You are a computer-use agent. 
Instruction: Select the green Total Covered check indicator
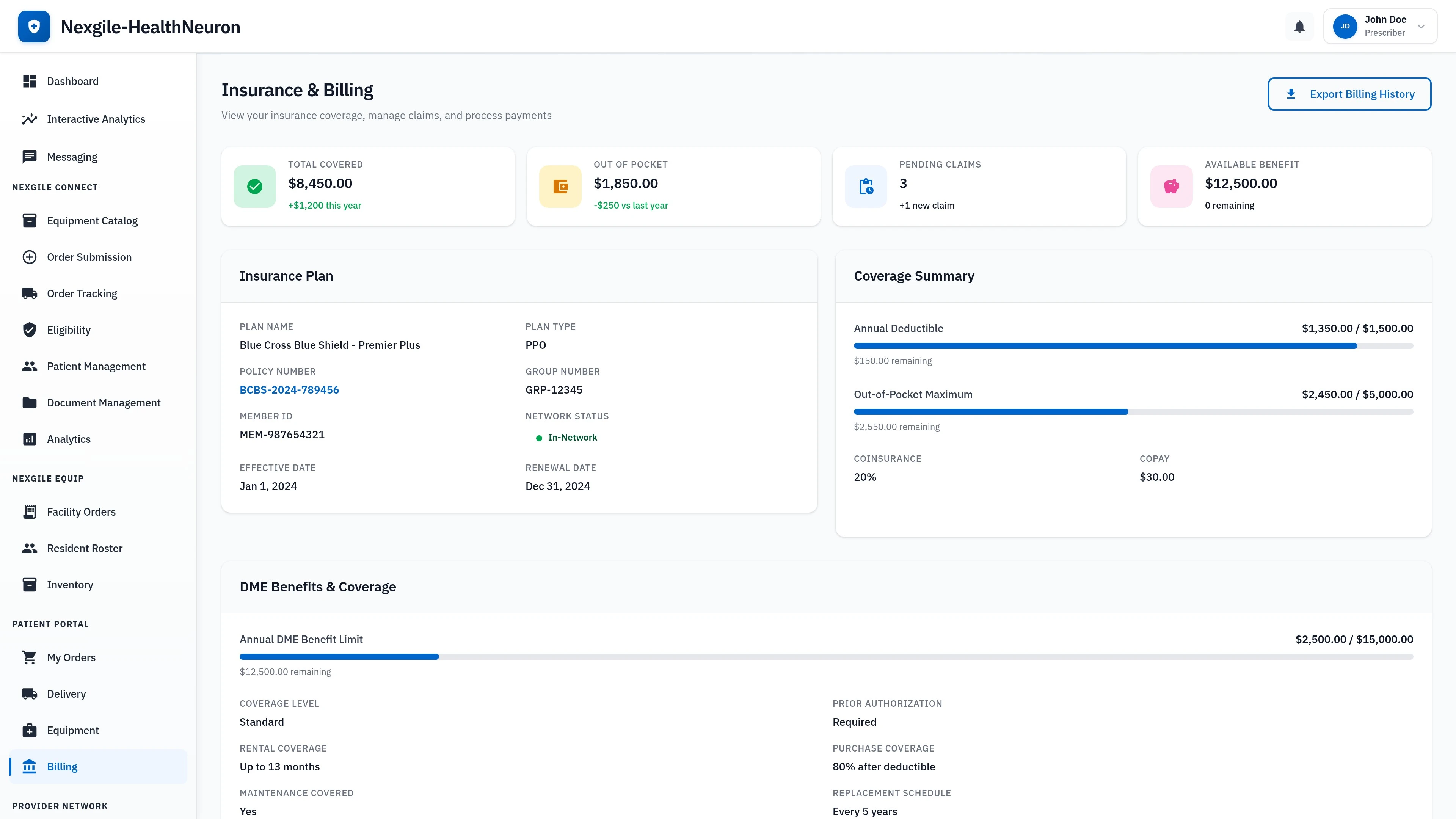point(254,186)
